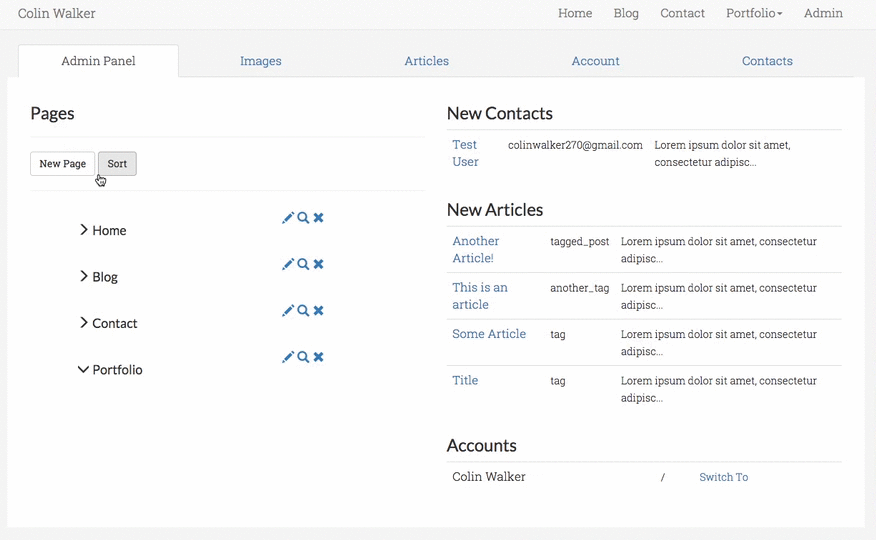Screen dimensions: 876x540
Task: Expand the Home page tree chevron
Action: tap(84, 230)
